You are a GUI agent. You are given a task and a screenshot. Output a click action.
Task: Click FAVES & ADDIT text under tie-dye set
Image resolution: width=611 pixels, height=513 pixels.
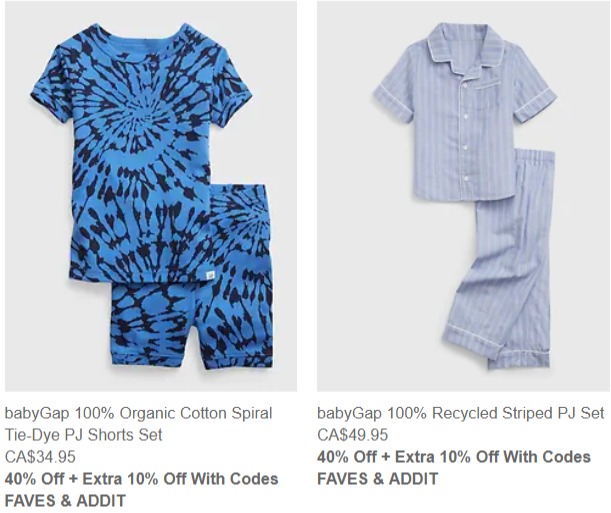(x=65, y=501)
